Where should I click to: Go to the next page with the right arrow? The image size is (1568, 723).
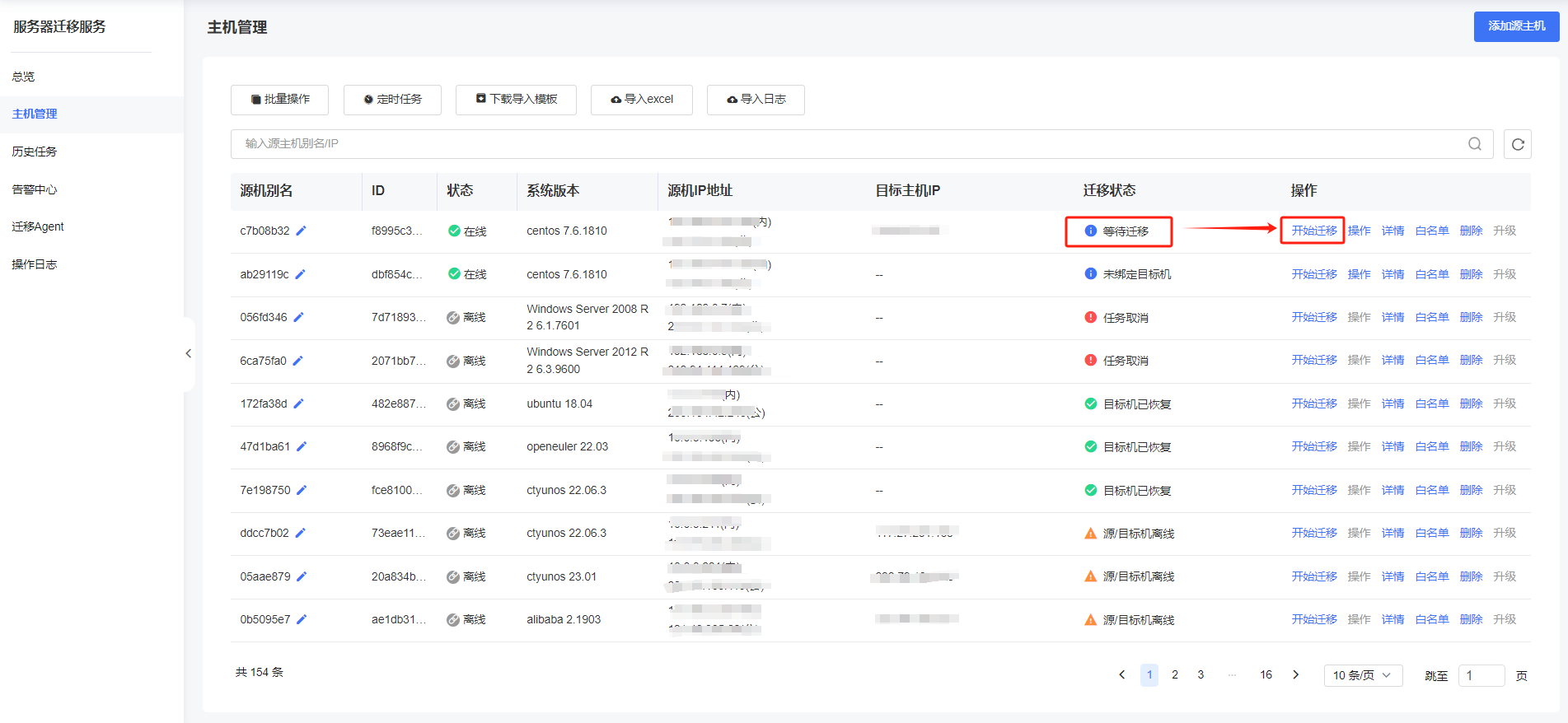(1296, 674)
